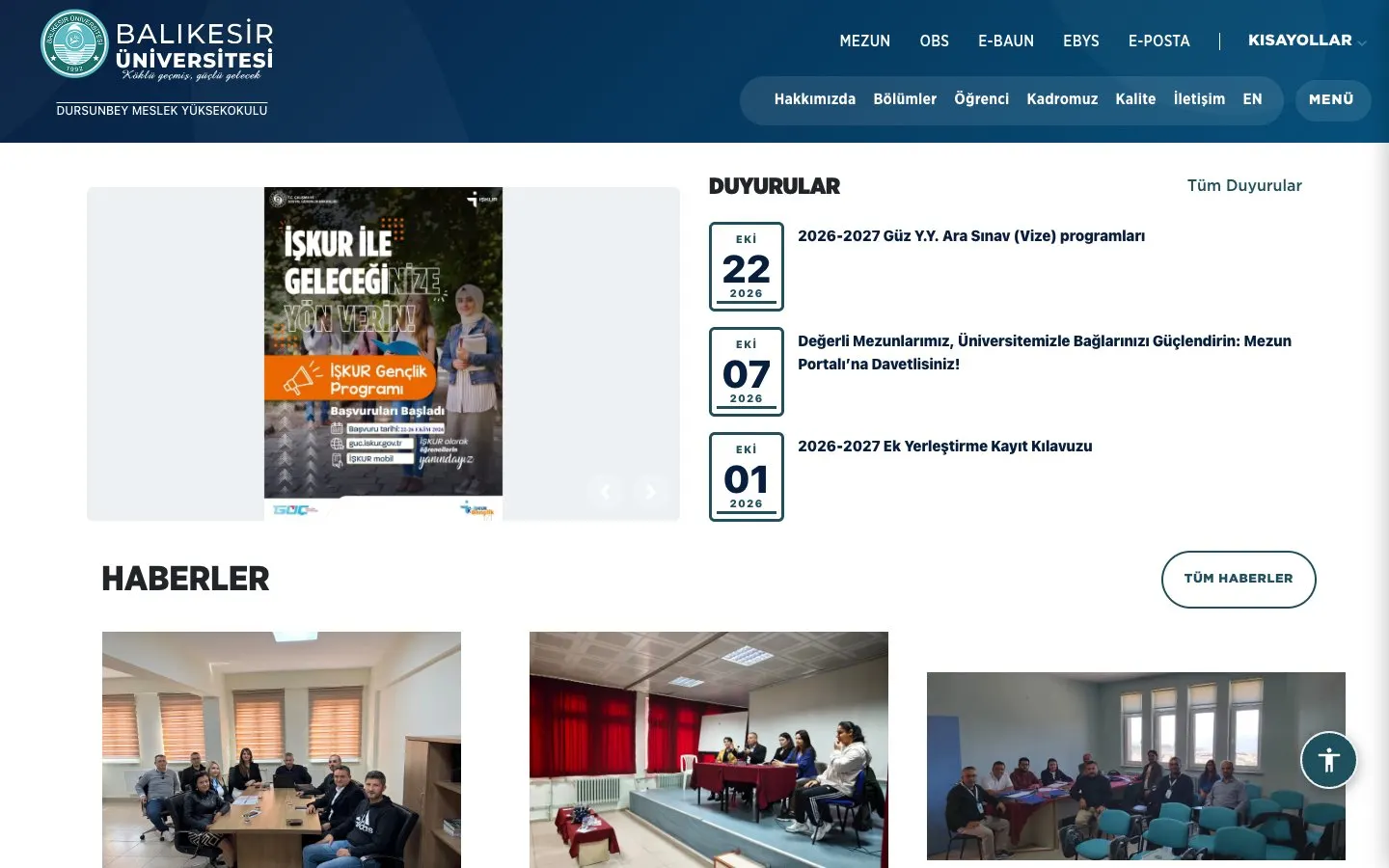Open the Bölümler menu
This screenshot has height=868, width=1389.
tap(905, 99)
